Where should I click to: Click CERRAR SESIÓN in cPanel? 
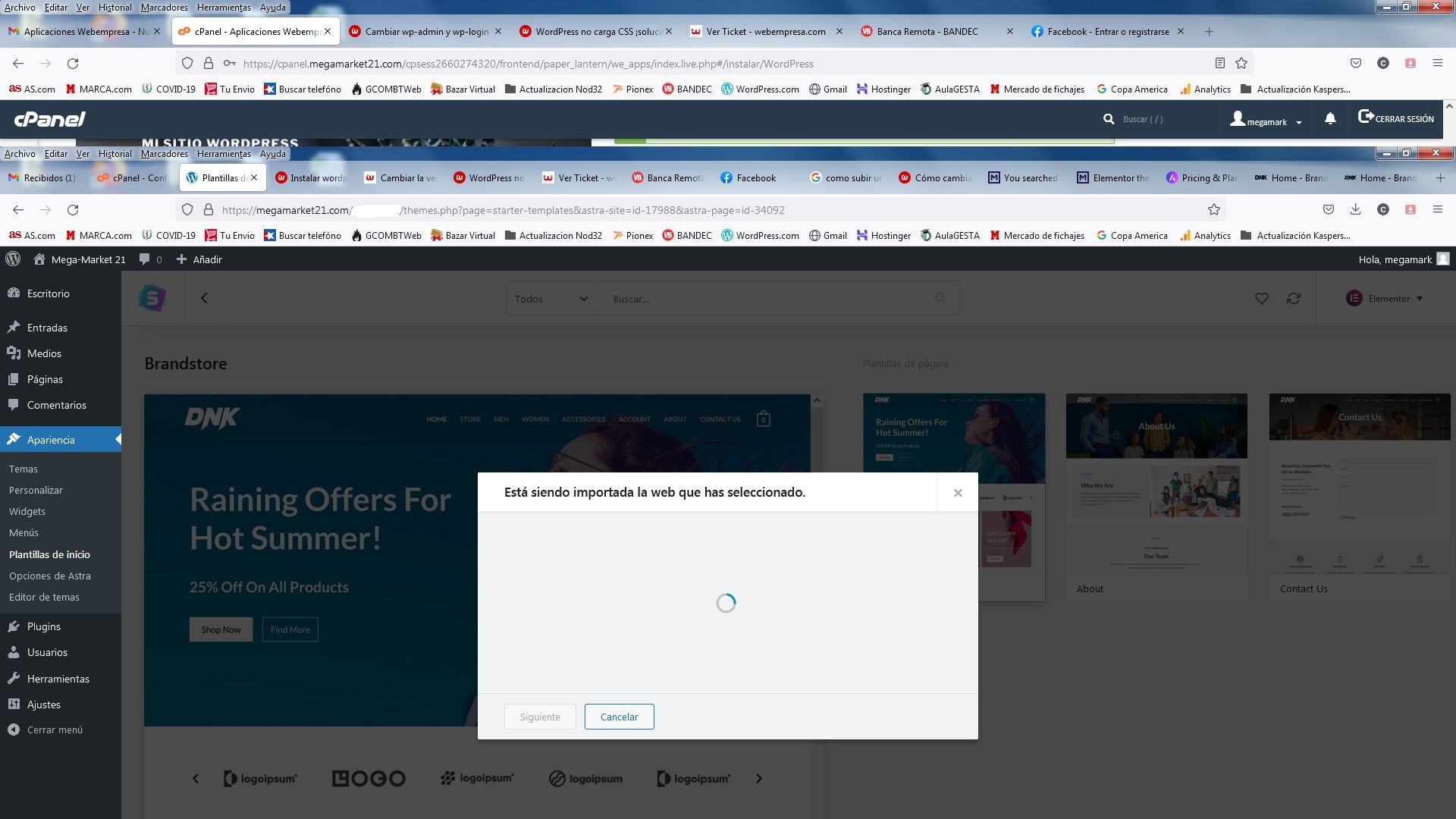1396,118
